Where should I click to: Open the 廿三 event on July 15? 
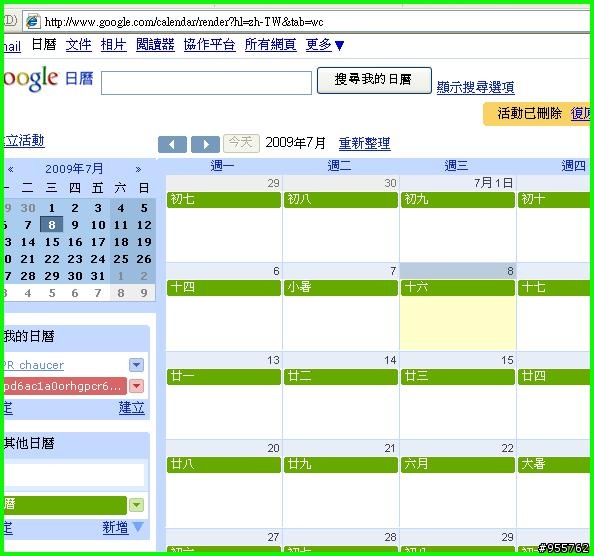coord(458,377)
